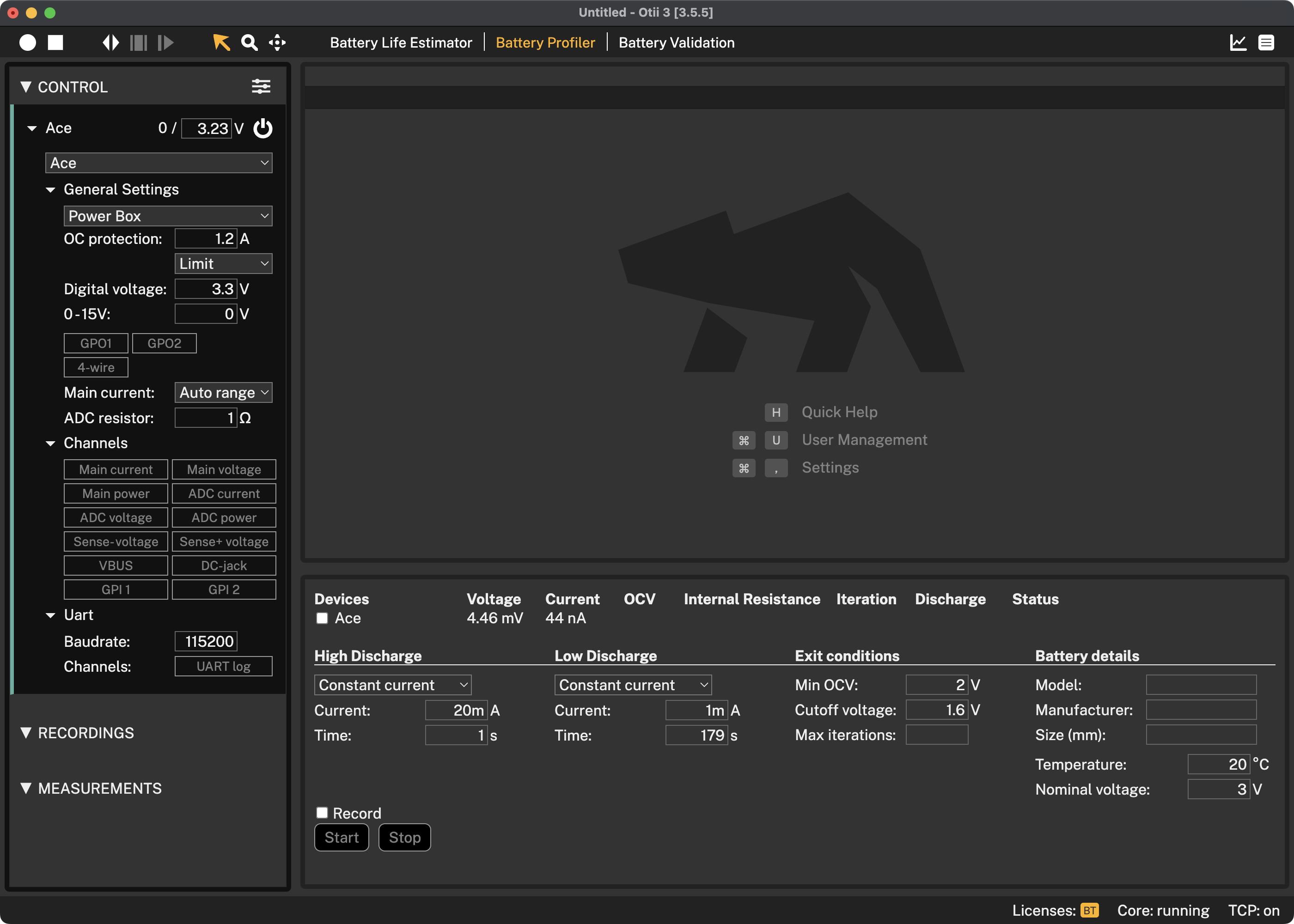The image size is (1294, 924).
Task: Switch to Battery Profiler tab
Action: pos(545,43)
